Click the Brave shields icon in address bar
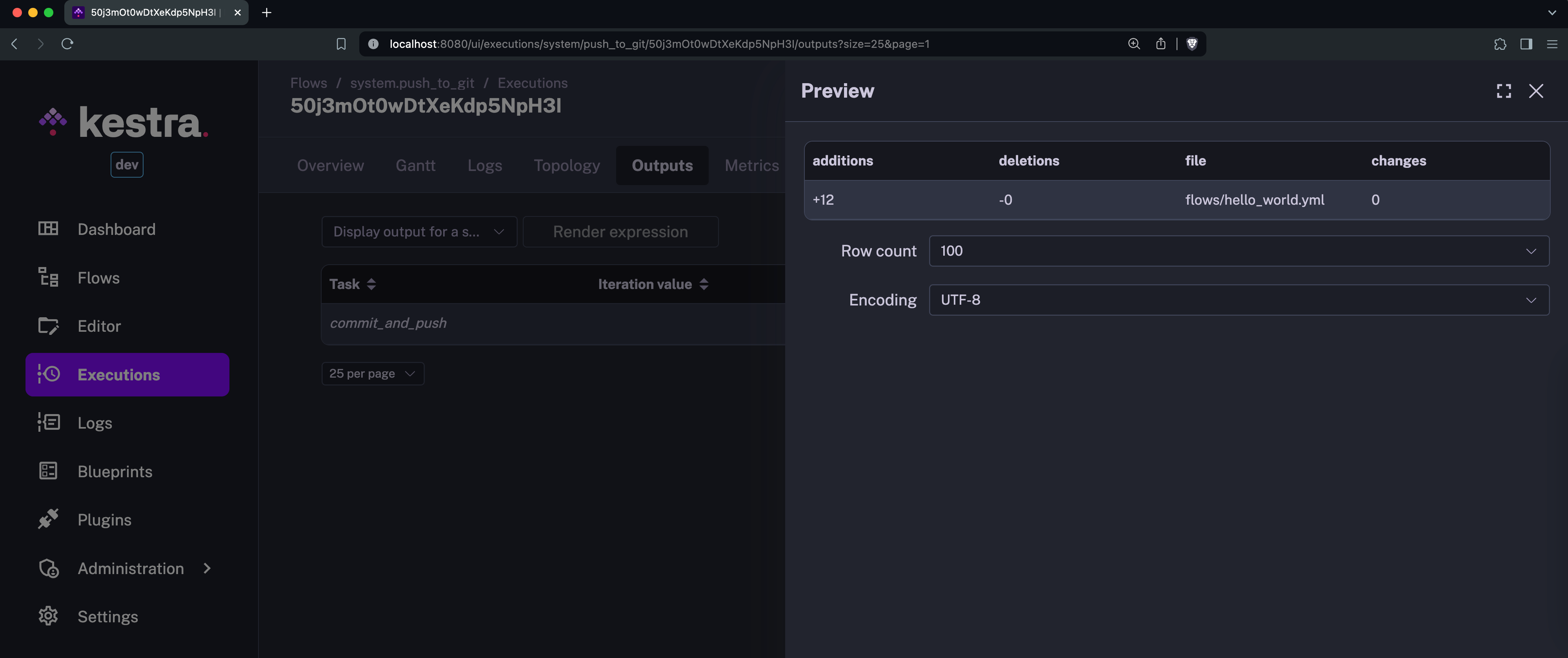 1192,44
